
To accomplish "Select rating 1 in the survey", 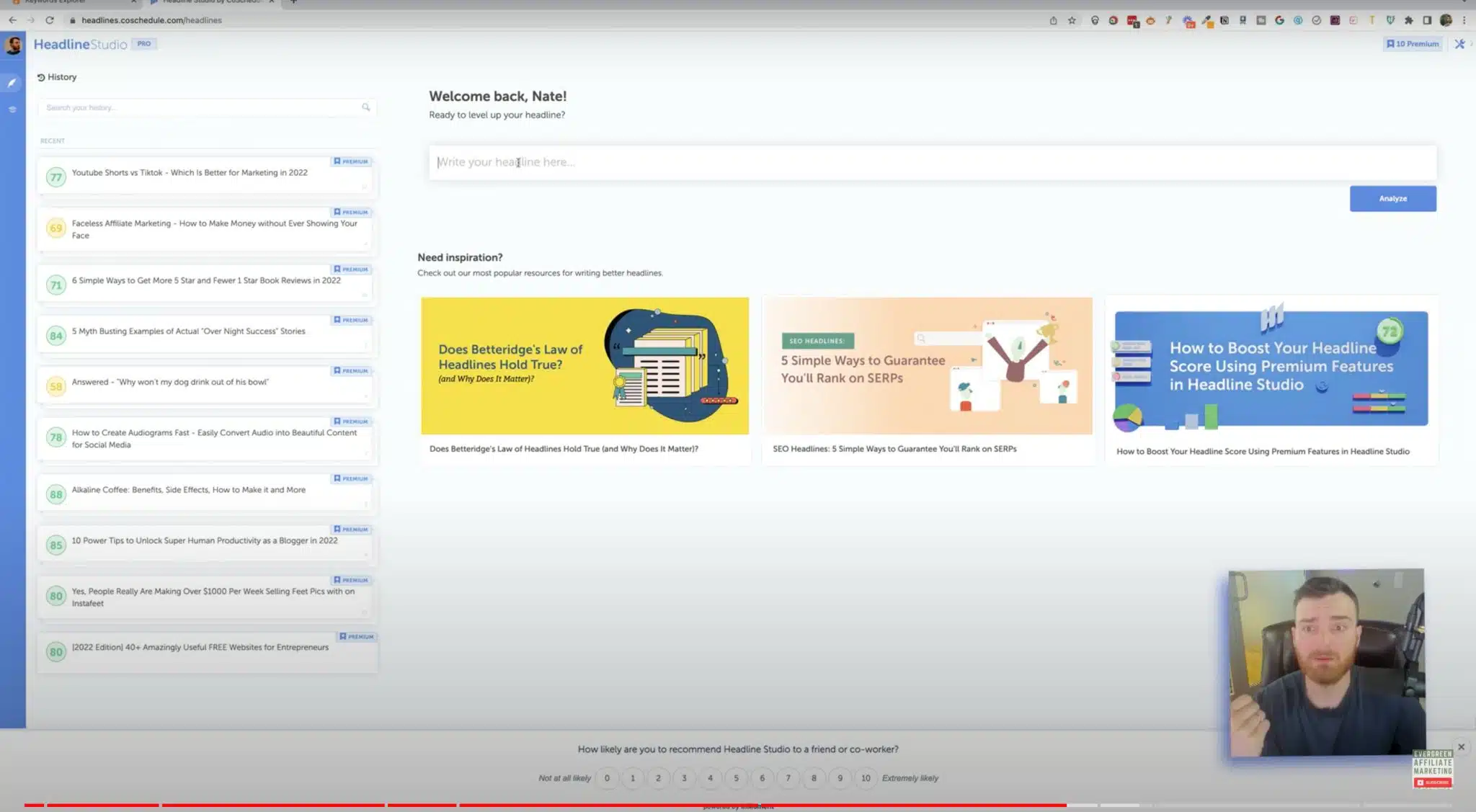I will pyautogui.click(x=633, y=778).
